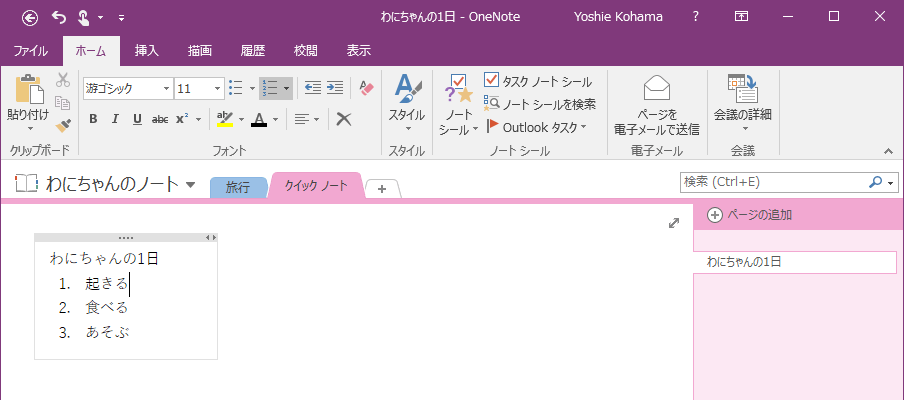The width and height of the screenshot is (904, 400).
Task: Increase indent of the paragraph
Action: (x=335, y=88)
